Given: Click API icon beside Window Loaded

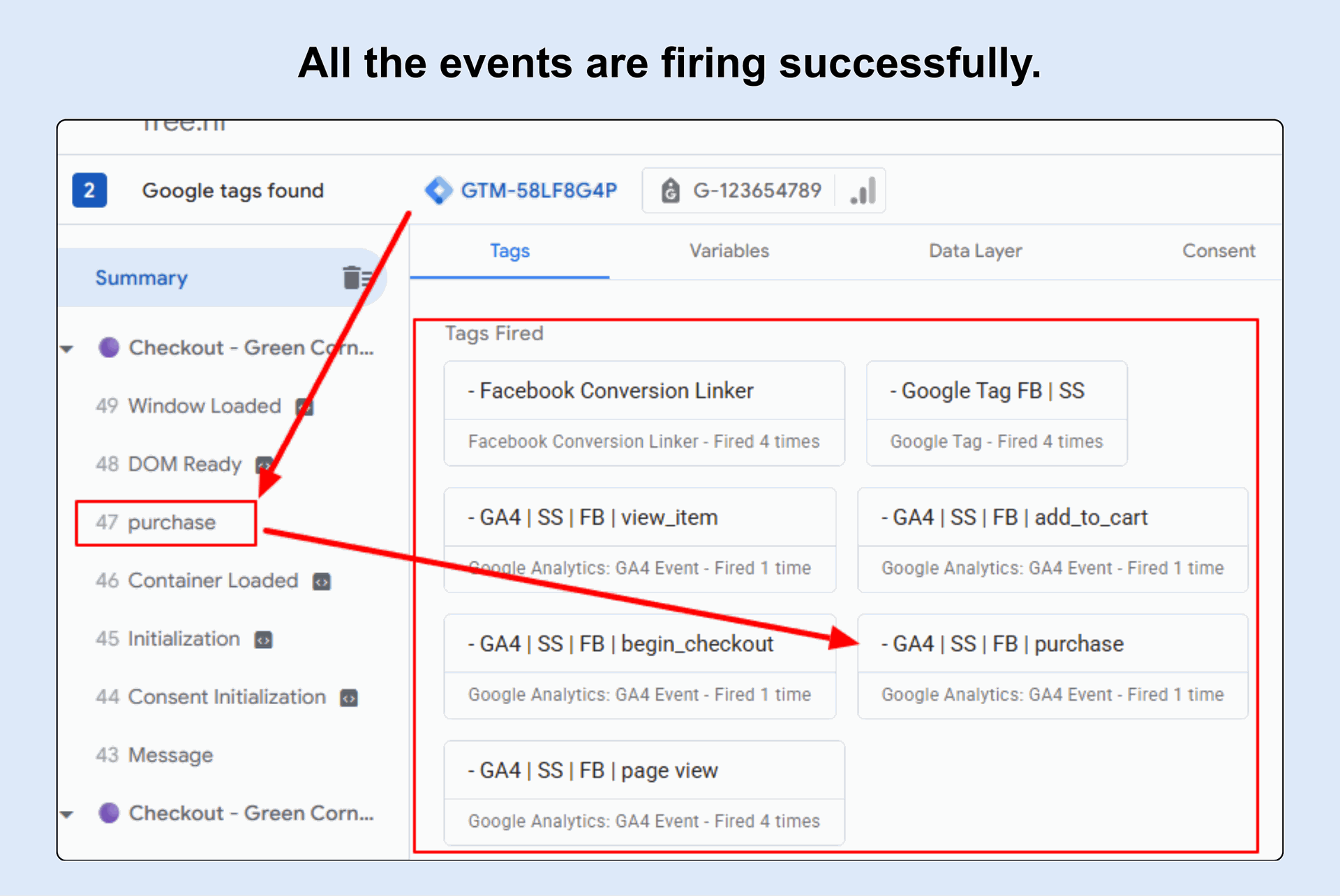Looking at the screenshot, I should point(305,407).
